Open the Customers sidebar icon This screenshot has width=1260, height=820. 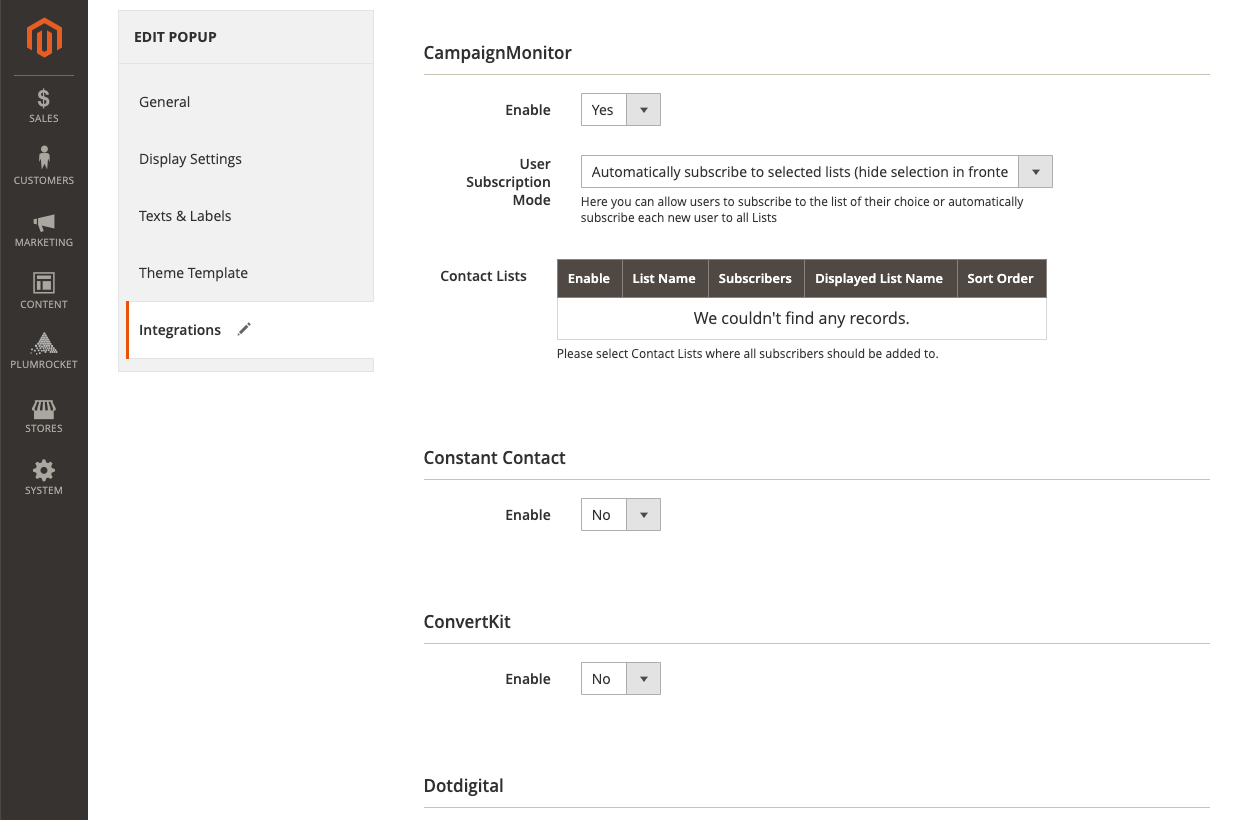click(44, 167)
